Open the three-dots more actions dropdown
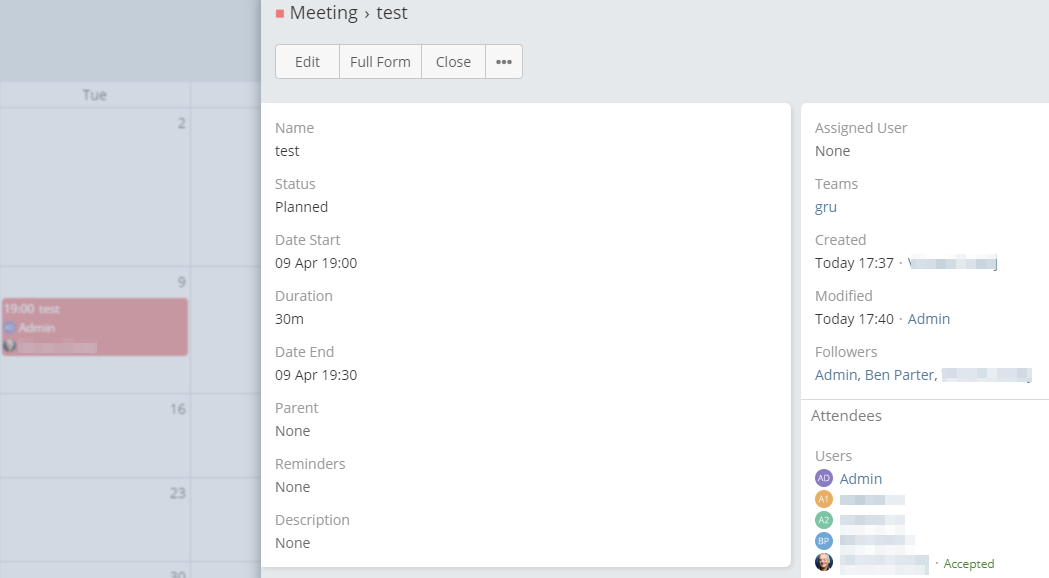This screenshot has width=1049, height=578. (504, 62)
